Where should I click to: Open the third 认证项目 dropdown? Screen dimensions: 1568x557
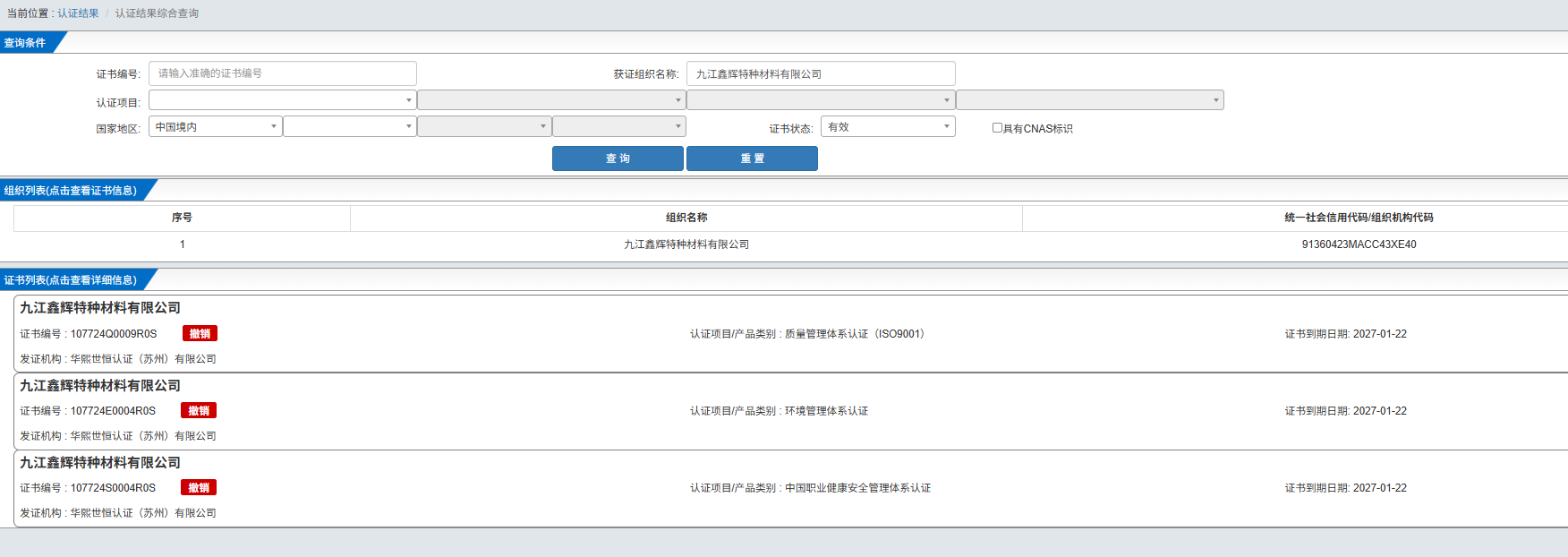coord(821,100)
